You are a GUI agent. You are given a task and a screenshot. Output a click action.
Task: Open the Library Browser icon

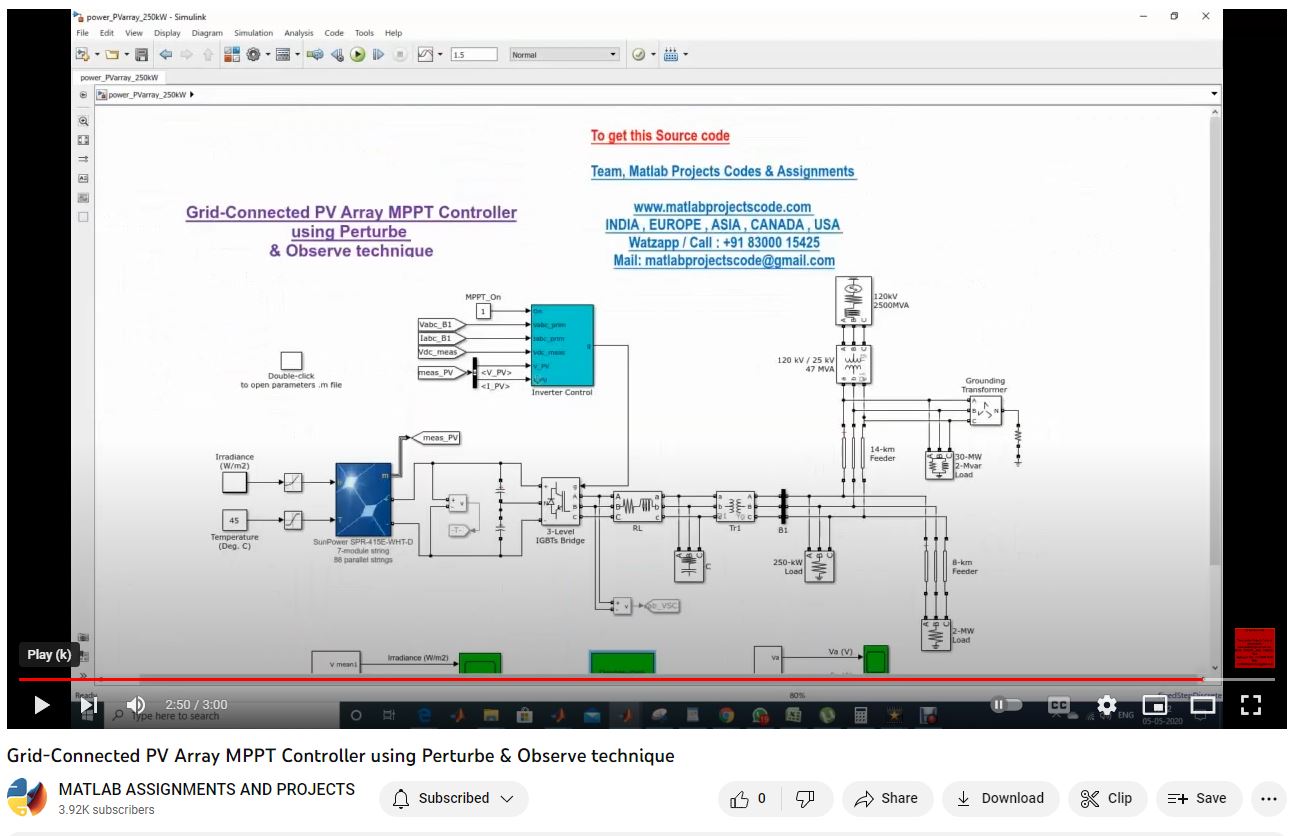tap(232, 54)
